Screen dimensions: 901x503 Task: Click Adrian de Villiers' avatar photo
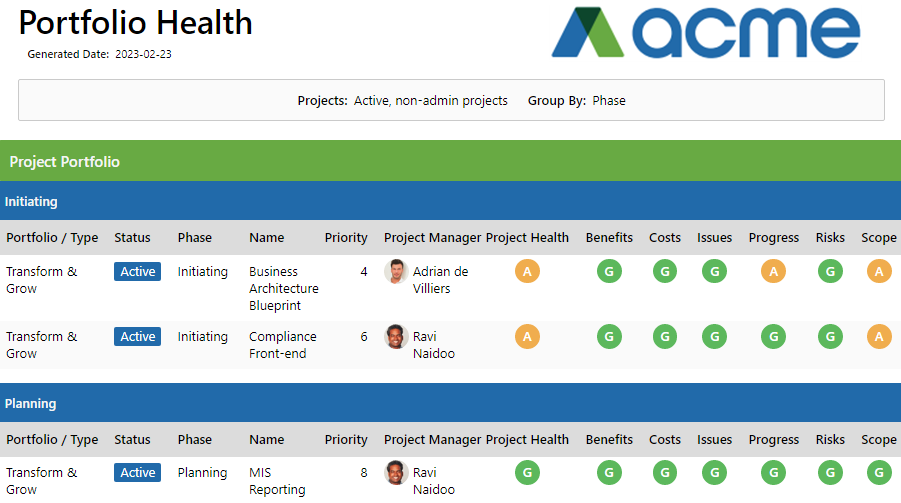tap(396, 272)
